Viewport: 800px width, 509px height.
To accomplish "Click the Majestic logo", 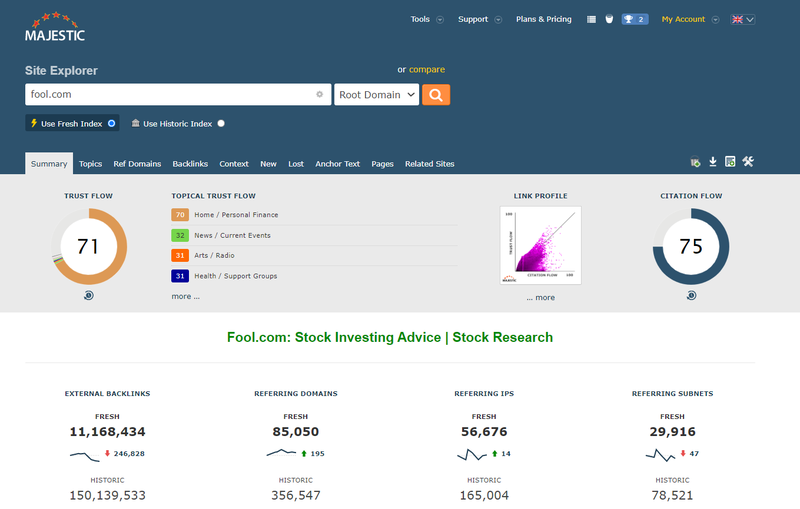I will (x=55, y=27).
